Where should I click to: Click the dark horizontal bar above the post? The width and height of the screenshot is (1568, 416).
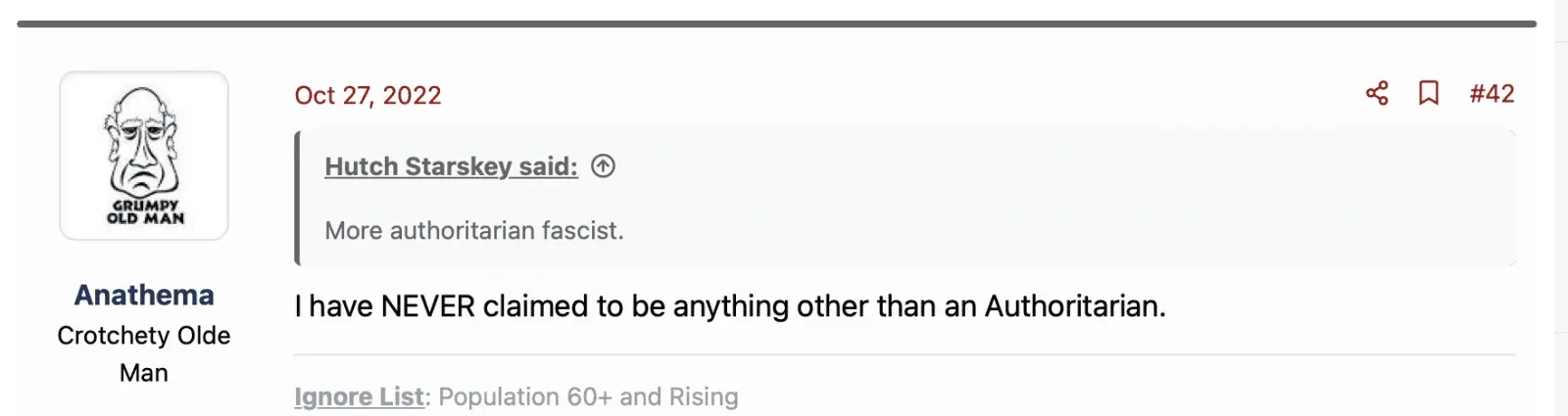click(x=776, y=23)
